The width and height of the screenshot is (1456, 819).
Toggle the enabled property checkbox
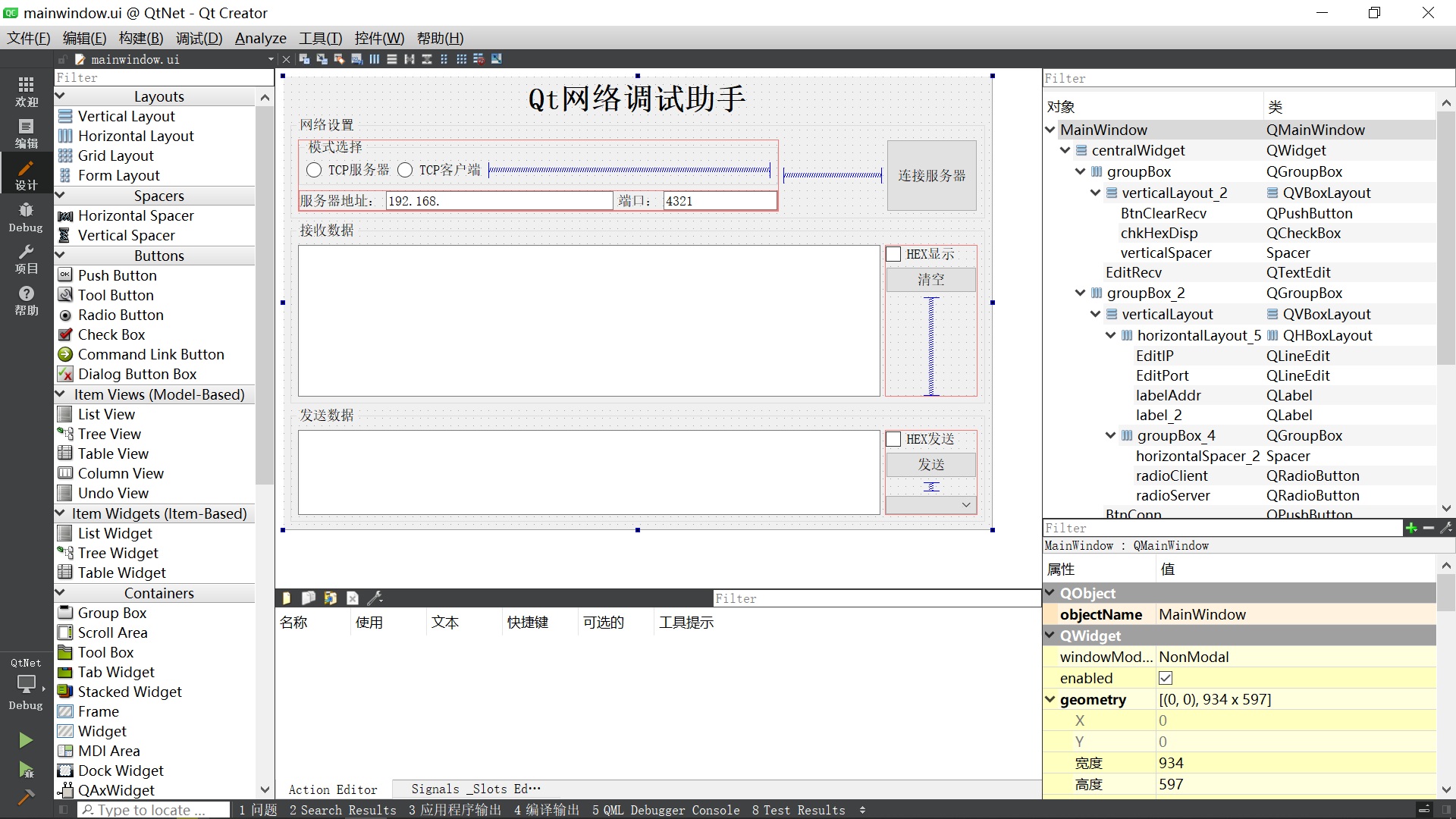pos(1166,678)
